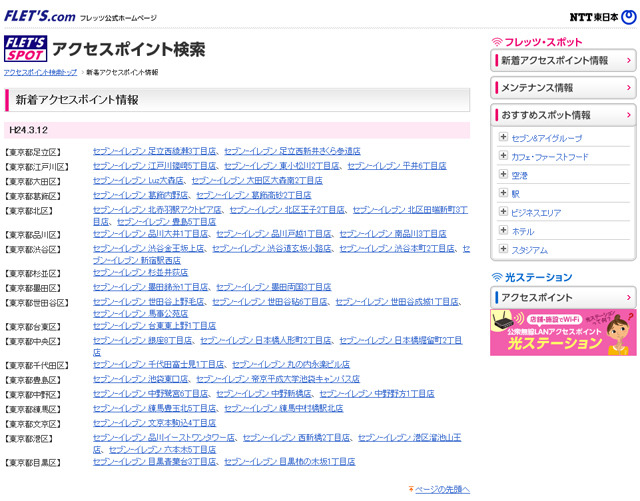Image resolution: width=640 pixels, height=501 pixels.
Task: Click the 【東京都世田谷区】 district label
Action: tap(37, 303)
